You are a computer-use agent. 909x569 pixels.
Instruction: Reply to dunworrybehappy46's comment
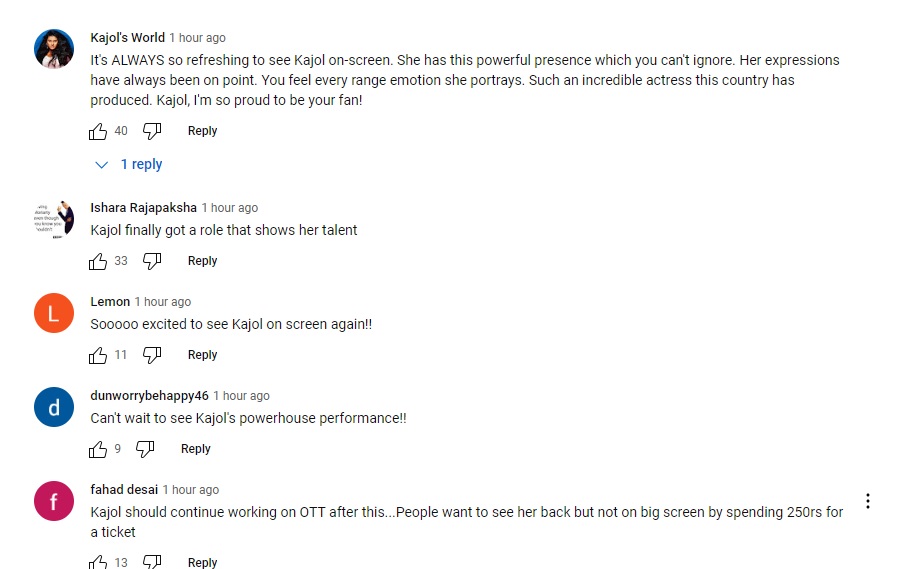coord(195,448)
